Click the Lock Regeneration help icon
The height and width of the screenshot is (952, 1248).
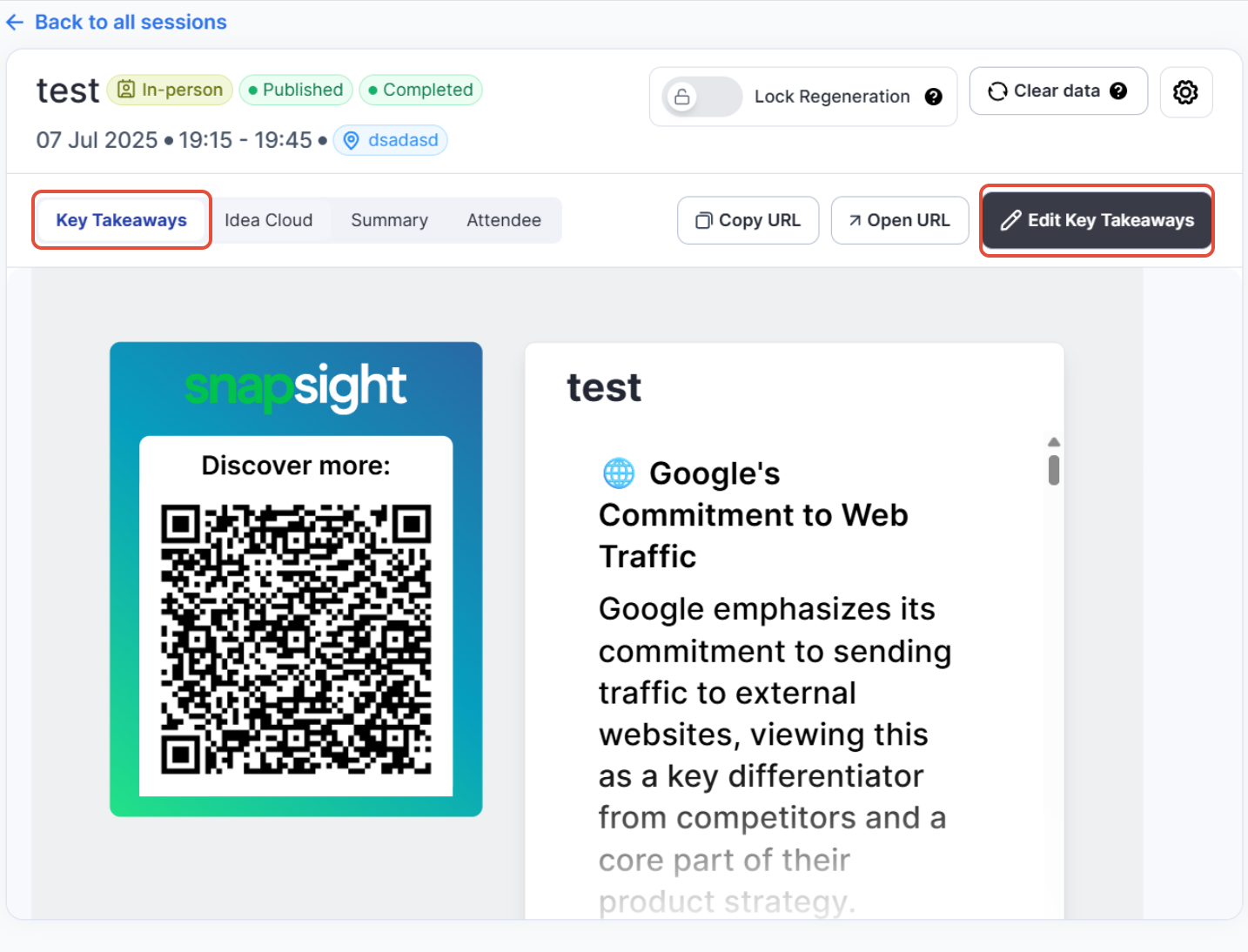(934, 97)
